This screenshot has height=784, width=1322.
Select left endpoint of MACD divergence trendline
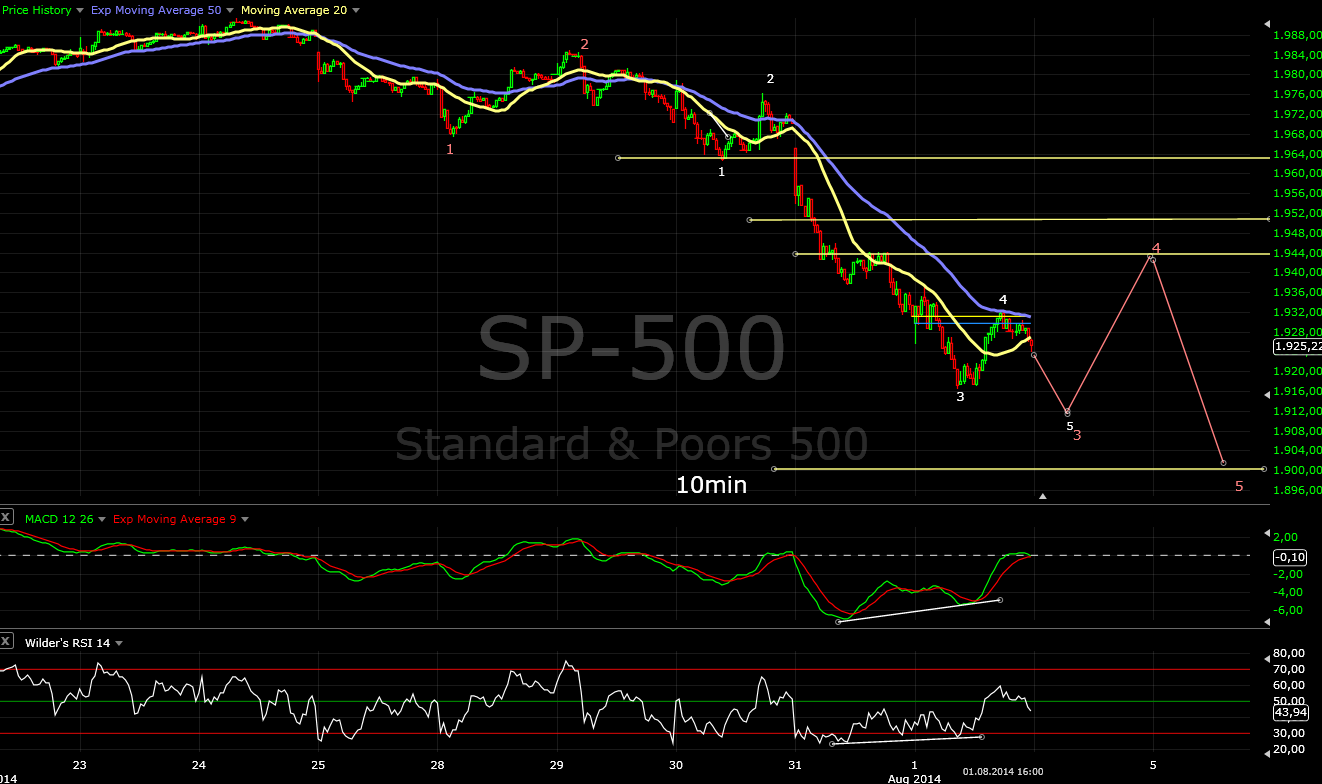[x=838, y=622]
